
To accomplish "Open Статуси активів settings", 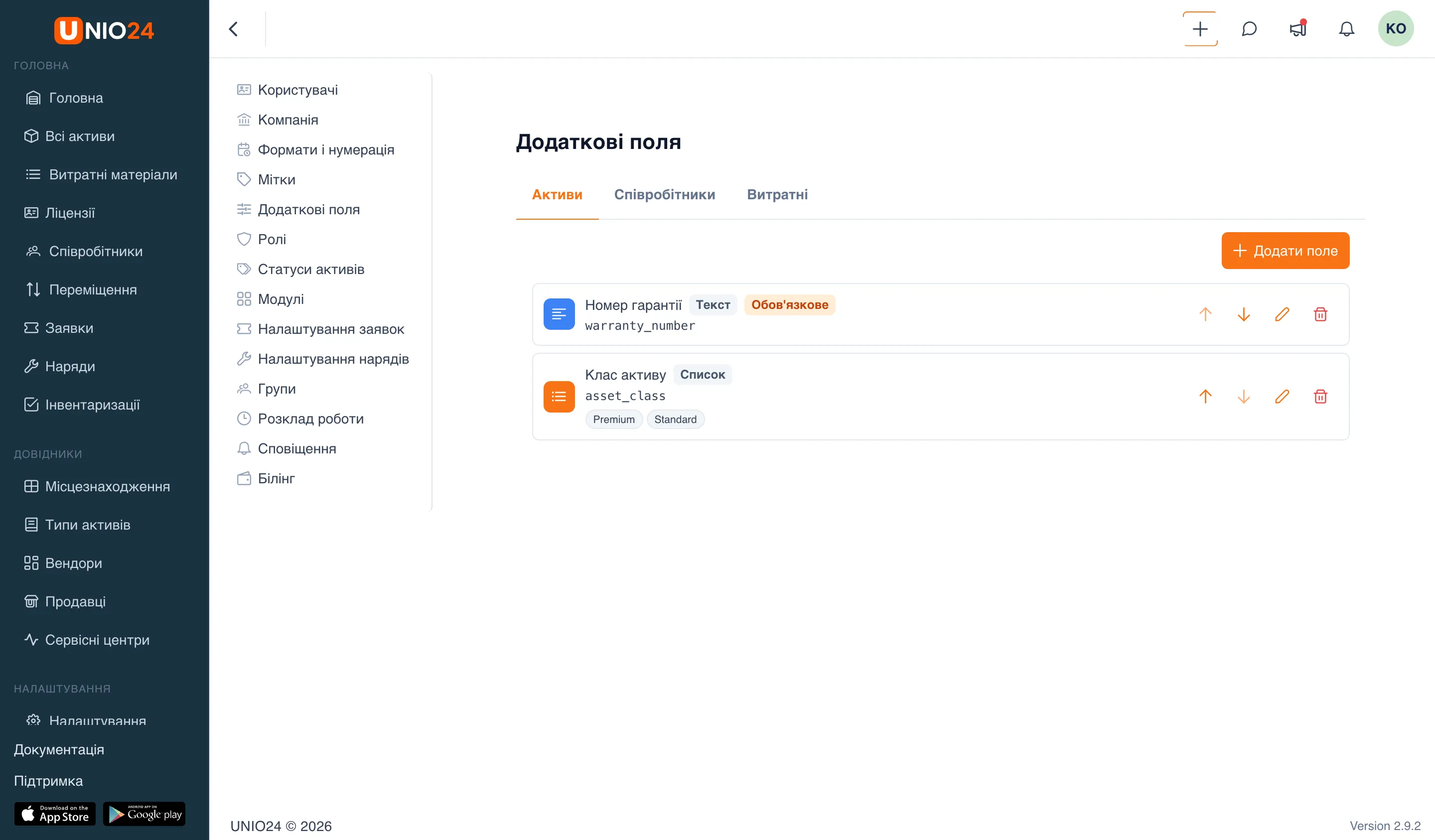I will (311, 270).
